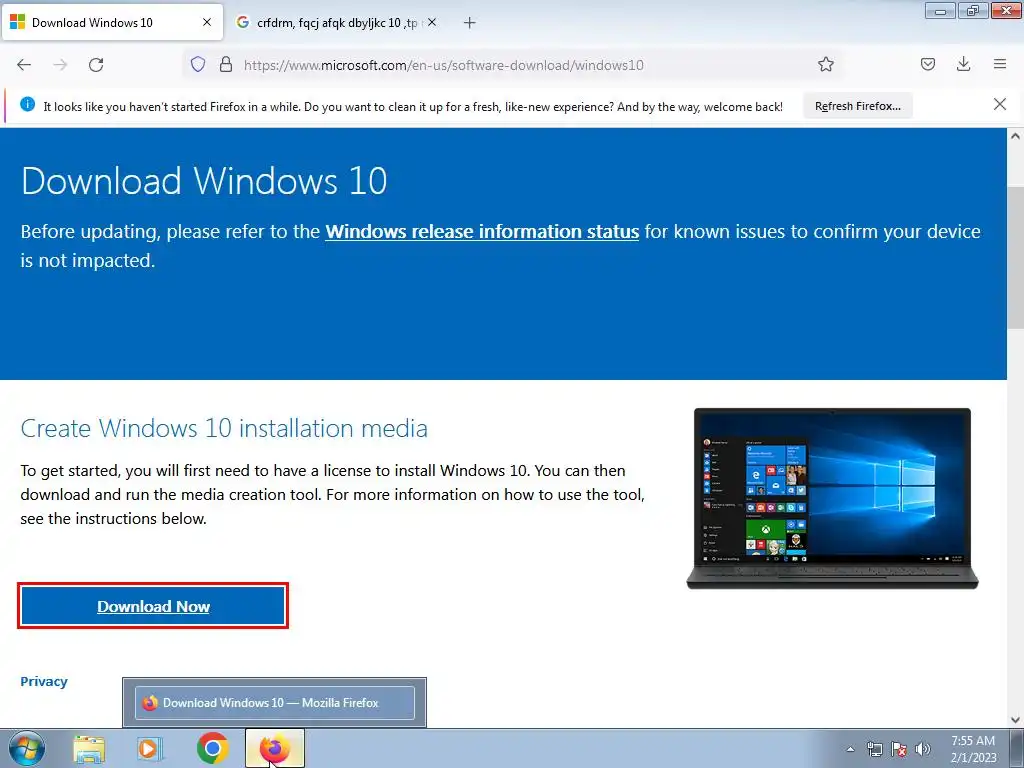
Task: Open the tracking protection shield icon
Action: pos(198,64)
